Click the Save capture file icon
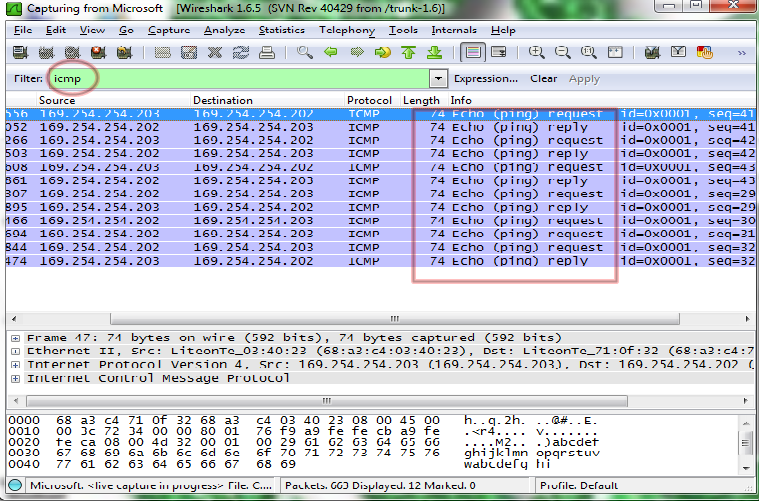 pyautogui.click(x=189, y=52)
